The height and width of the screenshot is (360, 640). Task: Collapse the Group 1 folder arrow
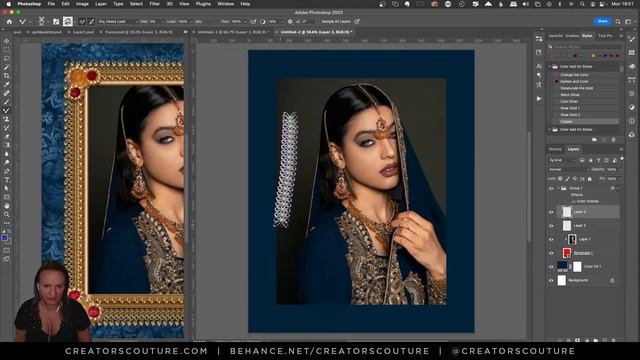tap(558, 189)
